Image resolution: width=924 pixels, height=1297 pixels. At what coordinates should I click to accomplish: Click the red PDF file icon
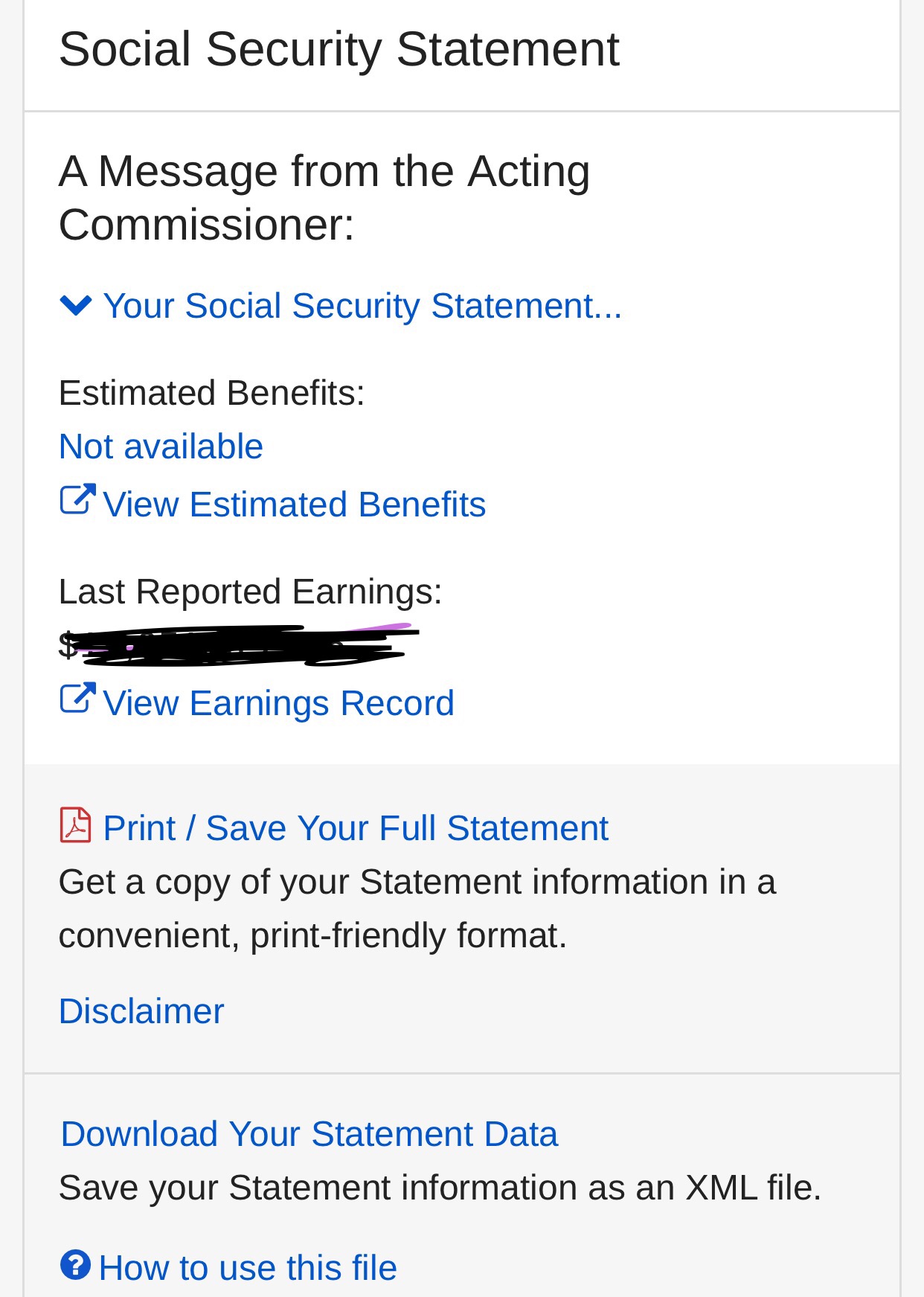(x=75, y=825)
